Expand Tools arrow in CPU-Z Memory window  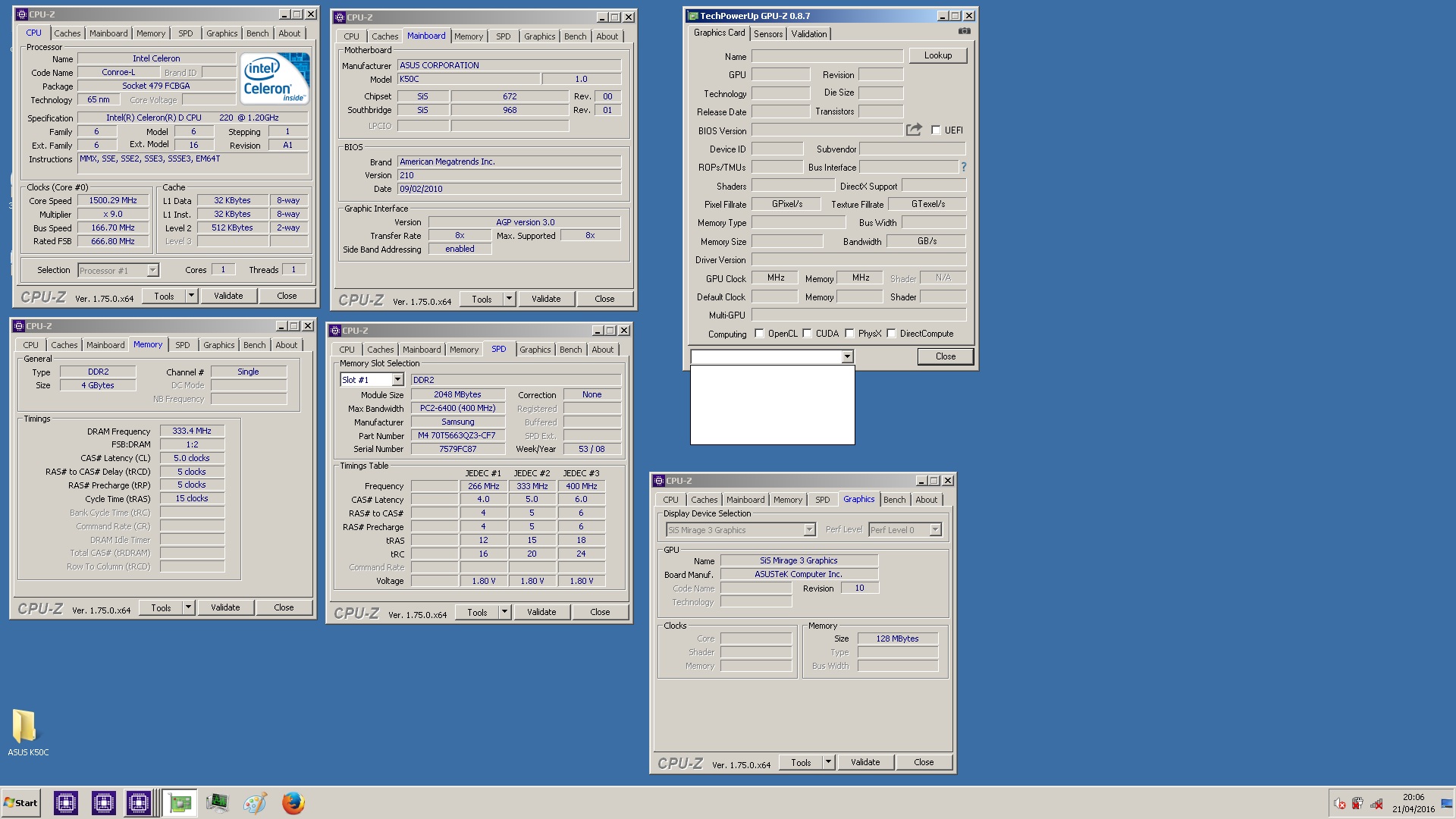tap(188, 607)
